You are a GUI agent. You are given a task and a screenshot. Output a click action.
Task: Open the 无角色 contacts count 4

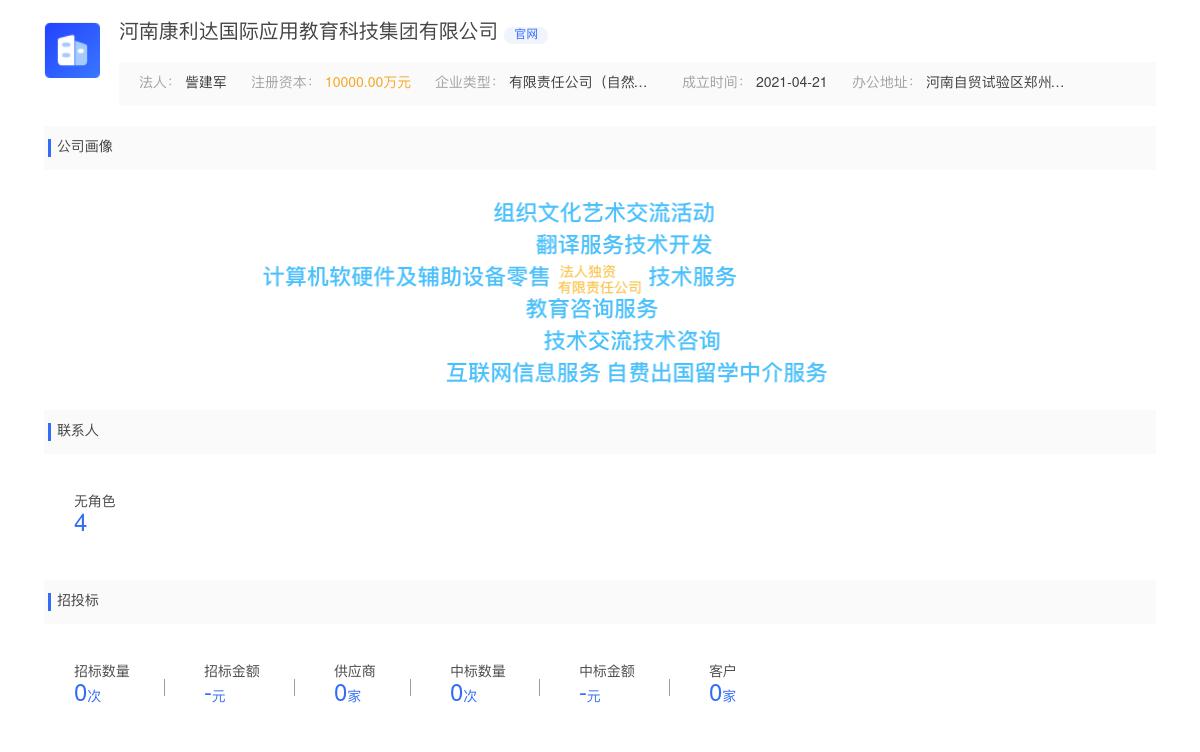pos(81,523)
